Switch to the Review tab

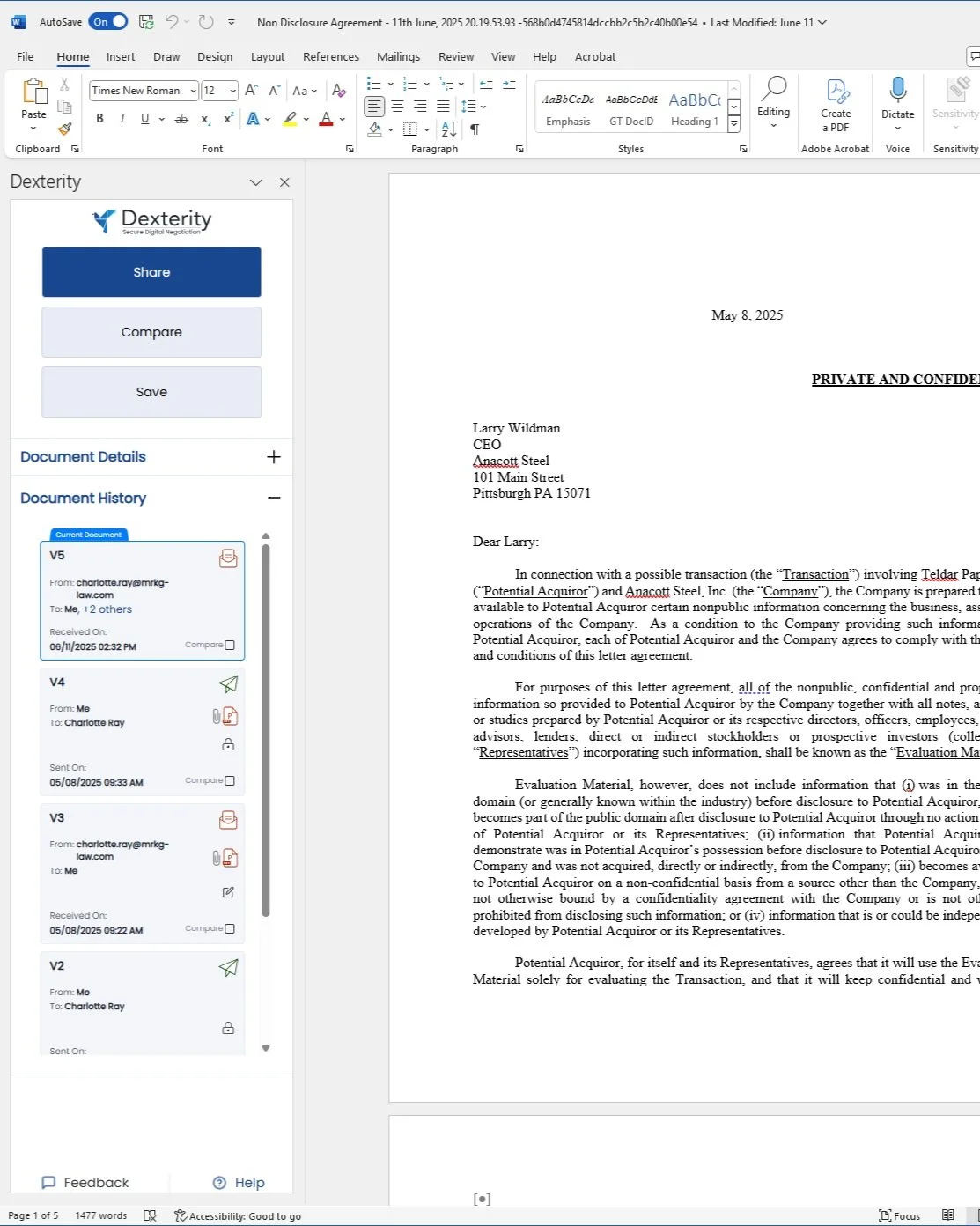[x=456, y=56]
